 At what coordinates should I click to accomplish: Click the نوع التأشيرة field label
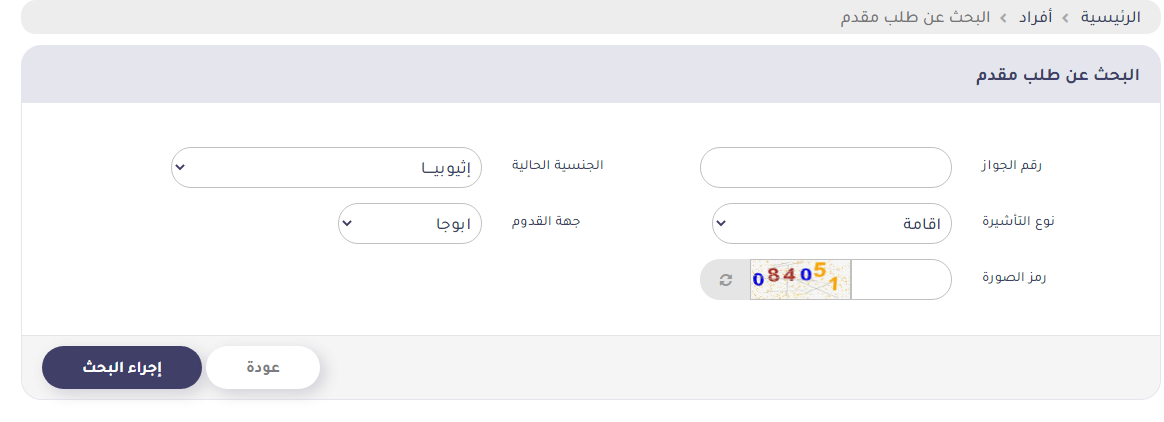click(x=1014, y=221)
